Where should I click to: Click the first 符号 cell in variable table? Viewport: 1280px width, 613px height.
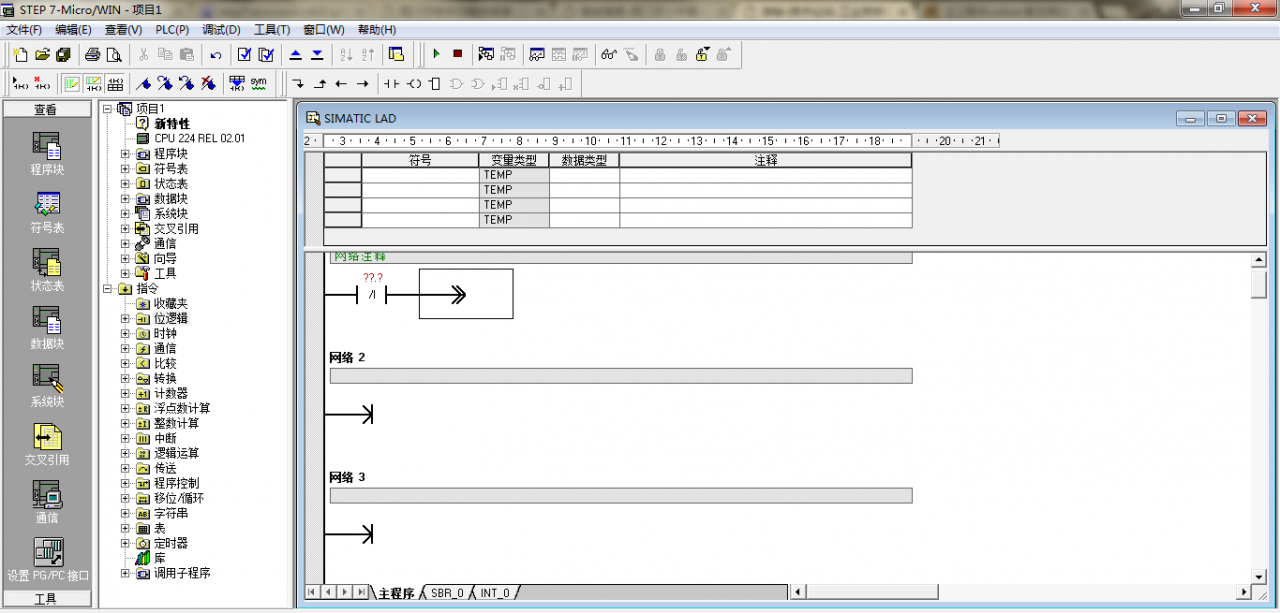click(420, 175)
